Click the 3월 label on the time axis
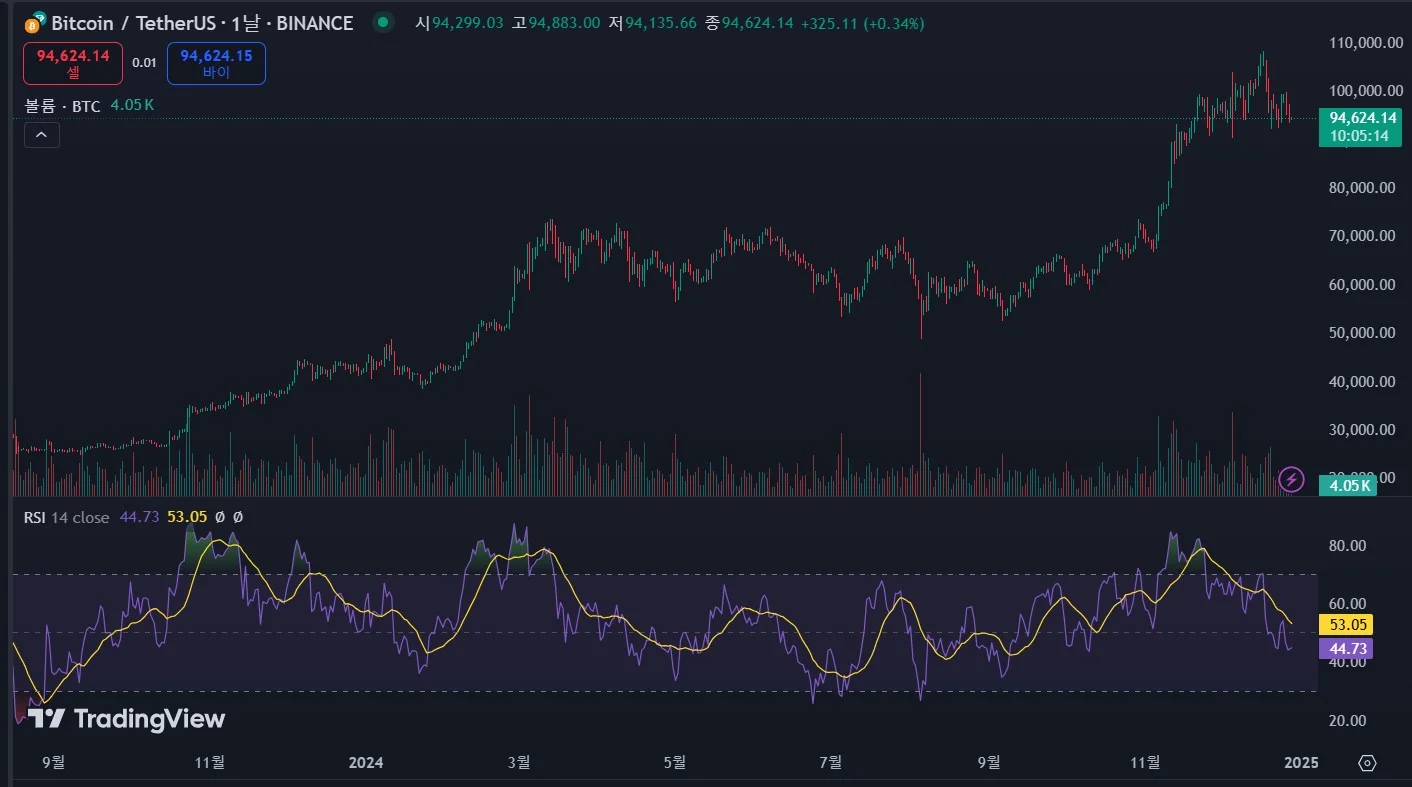 tap(519, 762)
